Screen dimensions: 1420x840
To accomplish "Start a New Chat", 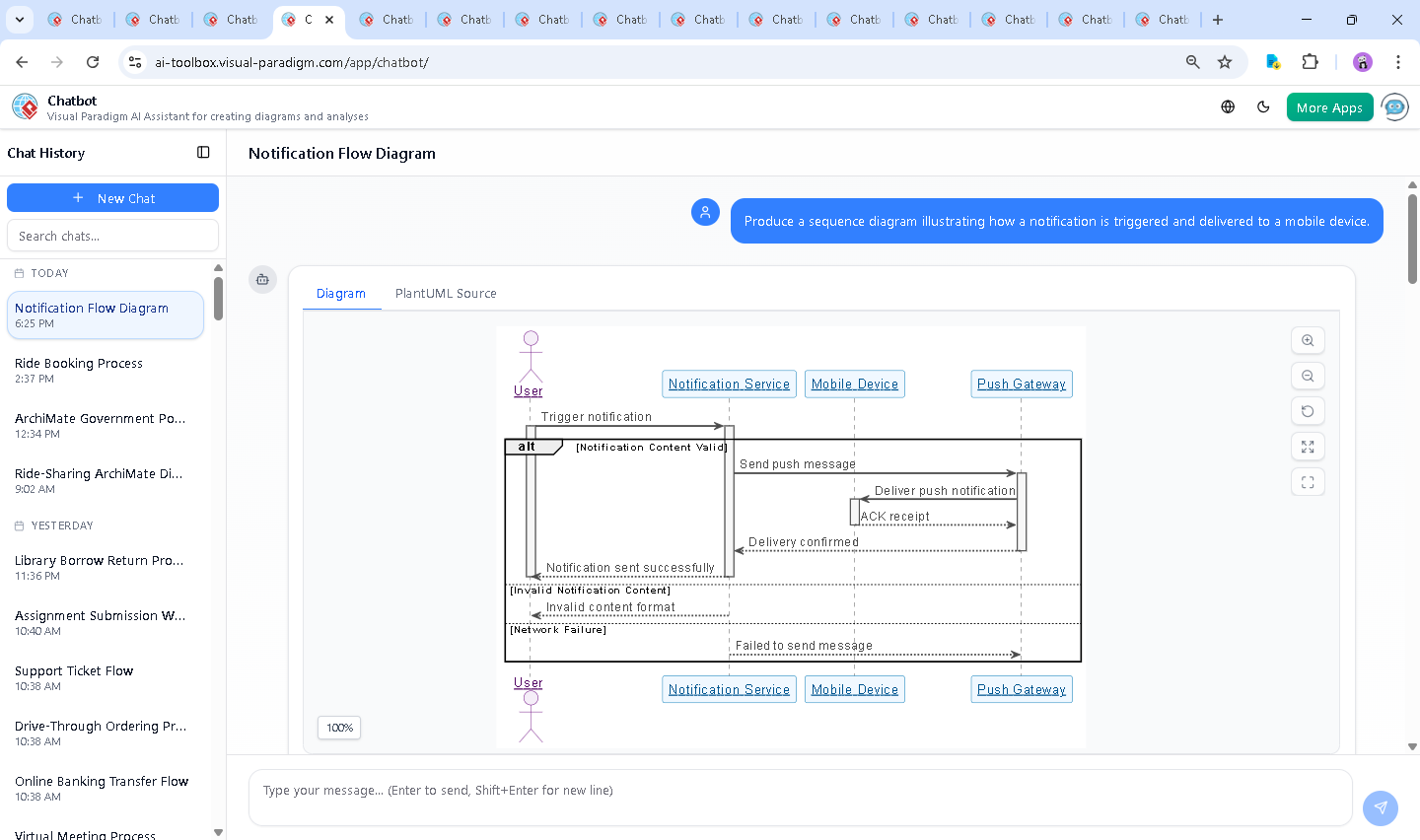I will pos(112,198).
